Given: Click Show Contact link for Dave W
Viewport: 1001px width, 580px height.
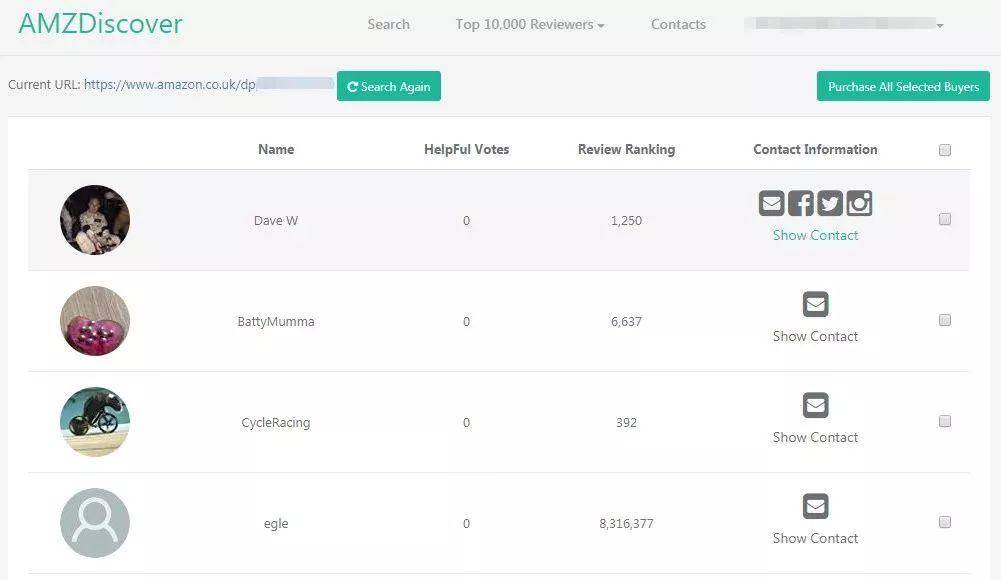Looking at the screenshot, I should pyautogui.click(x=815, y=235).
